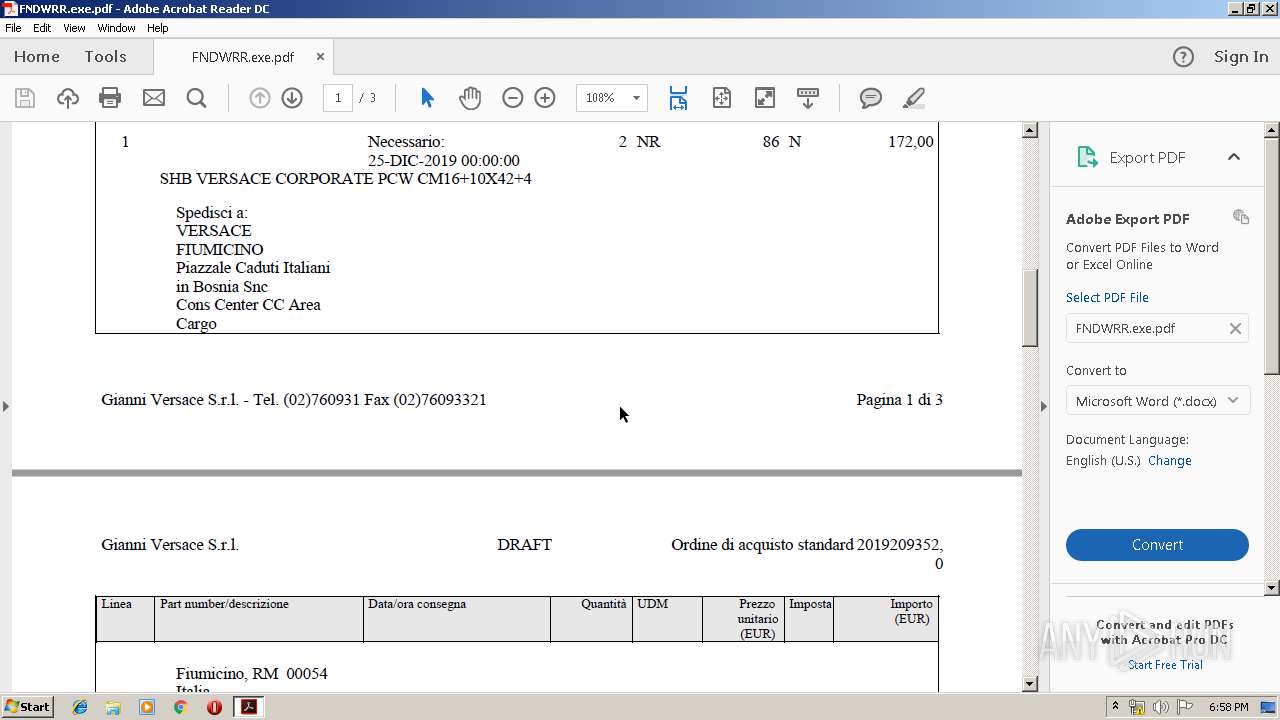Open the find text magnifier icon
This screenshot has width=1280, height=720.
(x=196, y=98)
